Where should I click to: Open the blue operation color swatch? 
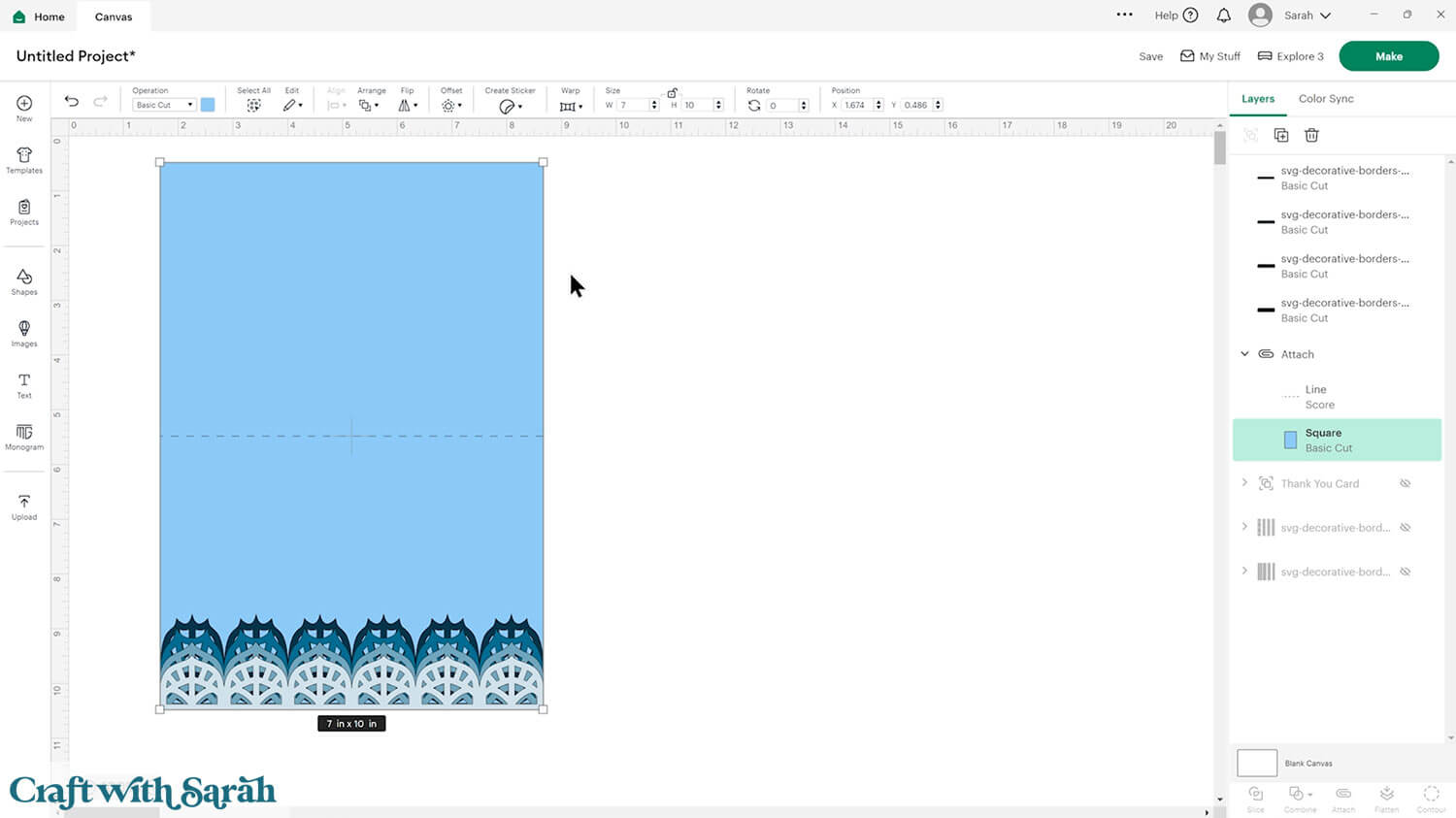pos(208,105)
